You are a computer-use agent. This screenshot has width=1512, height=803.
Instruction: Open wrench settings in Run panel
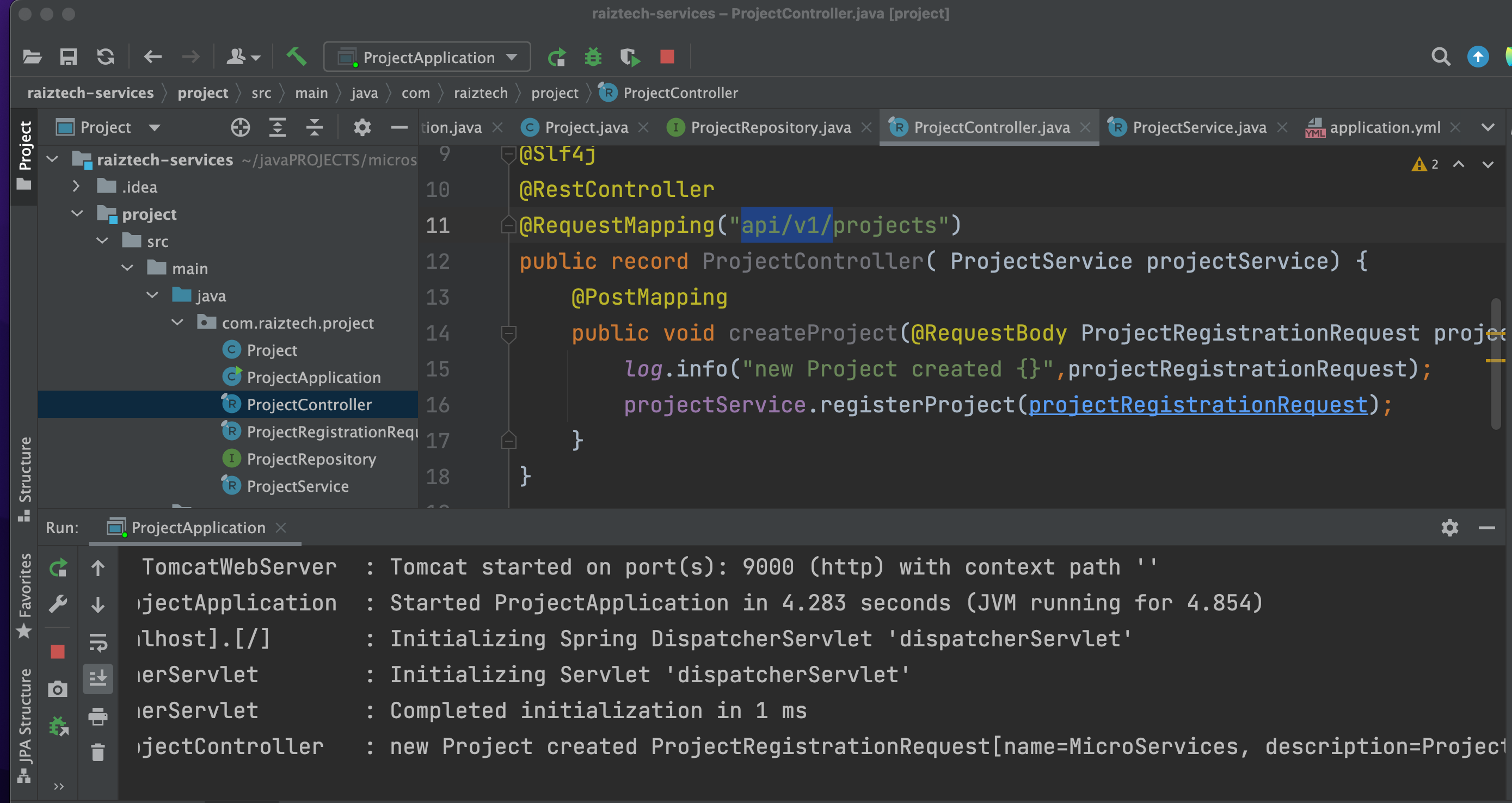pyautogui.click(x=58, y=603)
